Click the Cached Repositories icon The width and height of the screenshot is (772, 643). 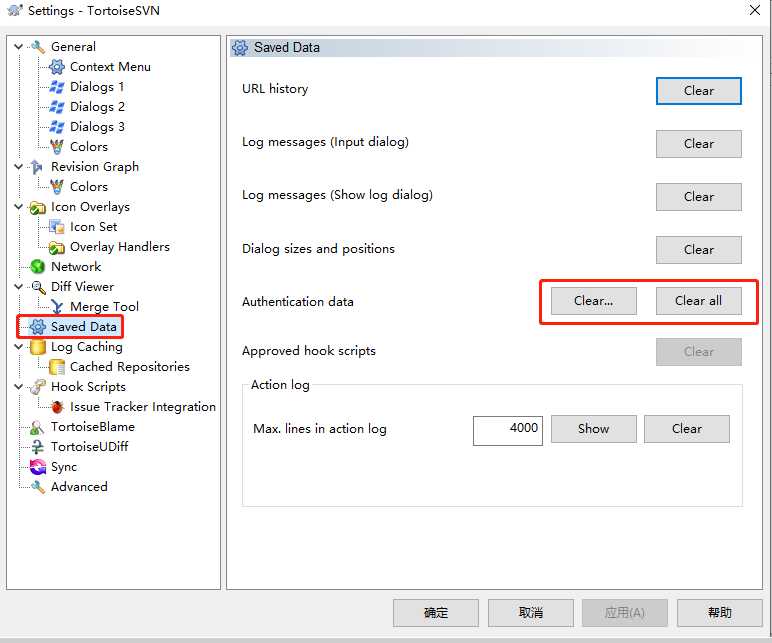(x=57, y=367)
